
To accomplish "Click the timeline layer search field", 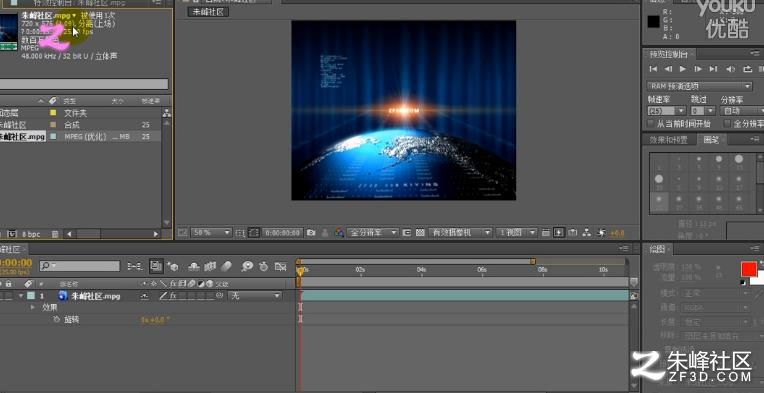I will 79,266.
